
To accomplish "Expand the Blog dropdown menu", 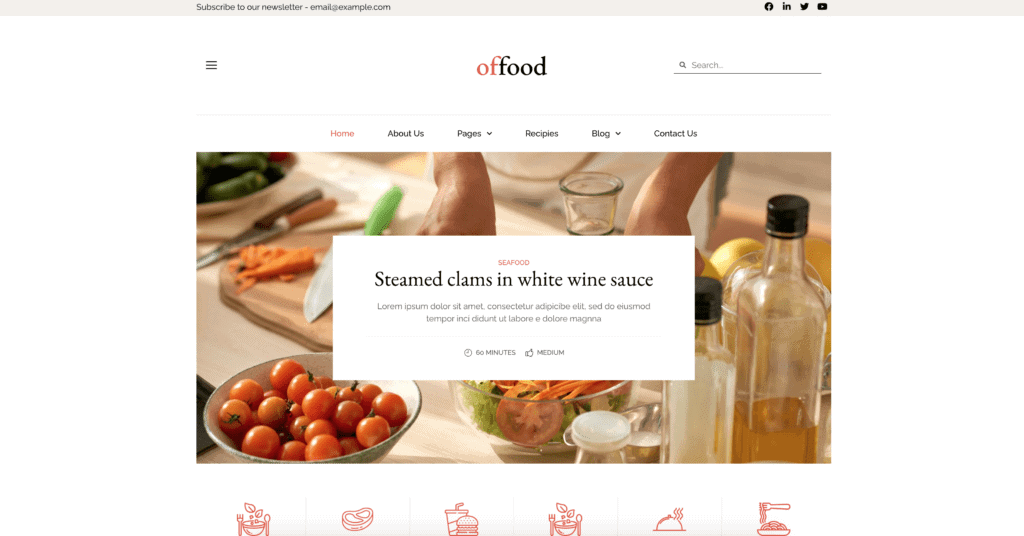I will pos(606,133).
